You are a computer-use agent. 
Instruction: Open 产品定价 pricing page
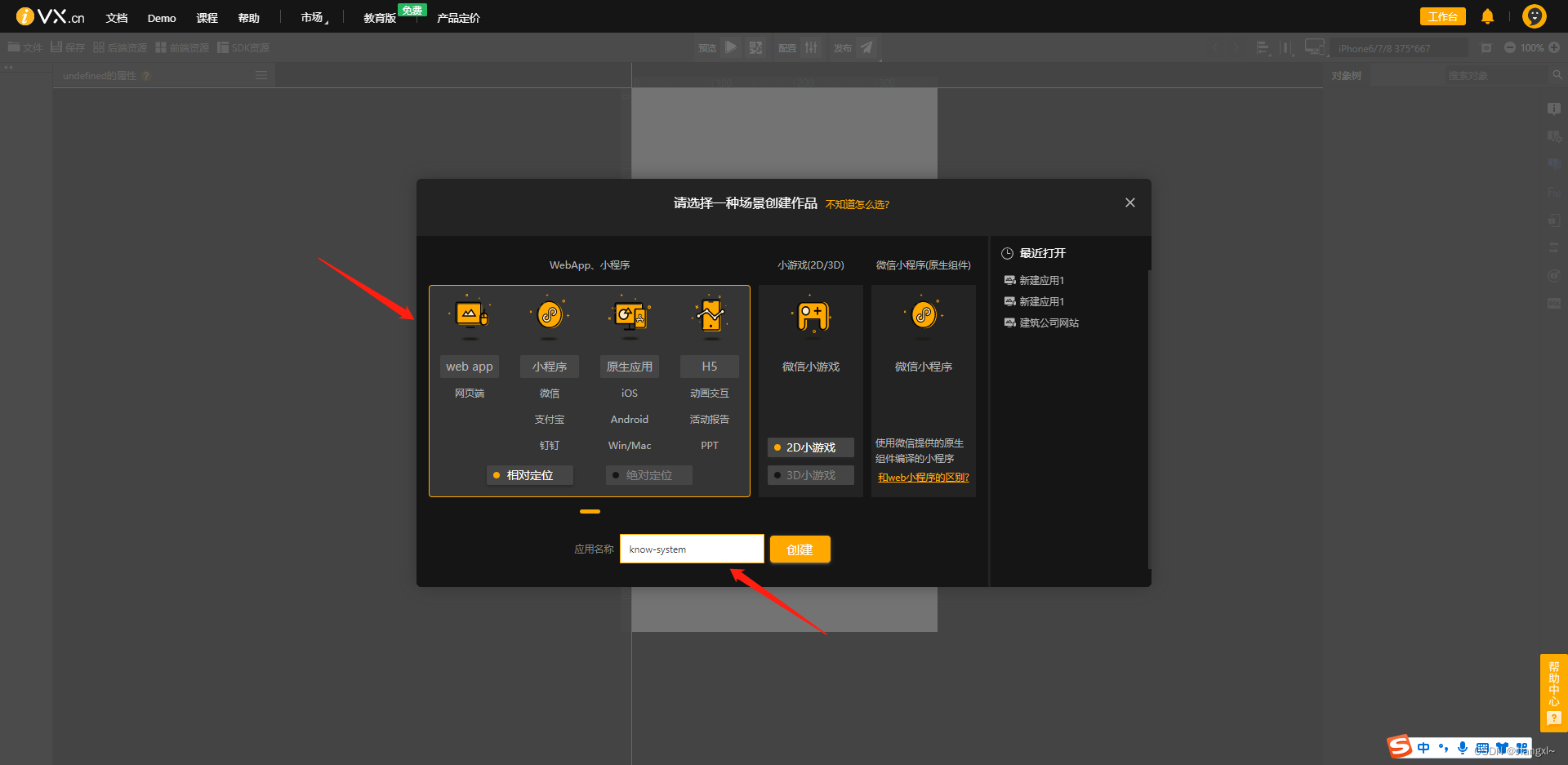coord(458,18)
